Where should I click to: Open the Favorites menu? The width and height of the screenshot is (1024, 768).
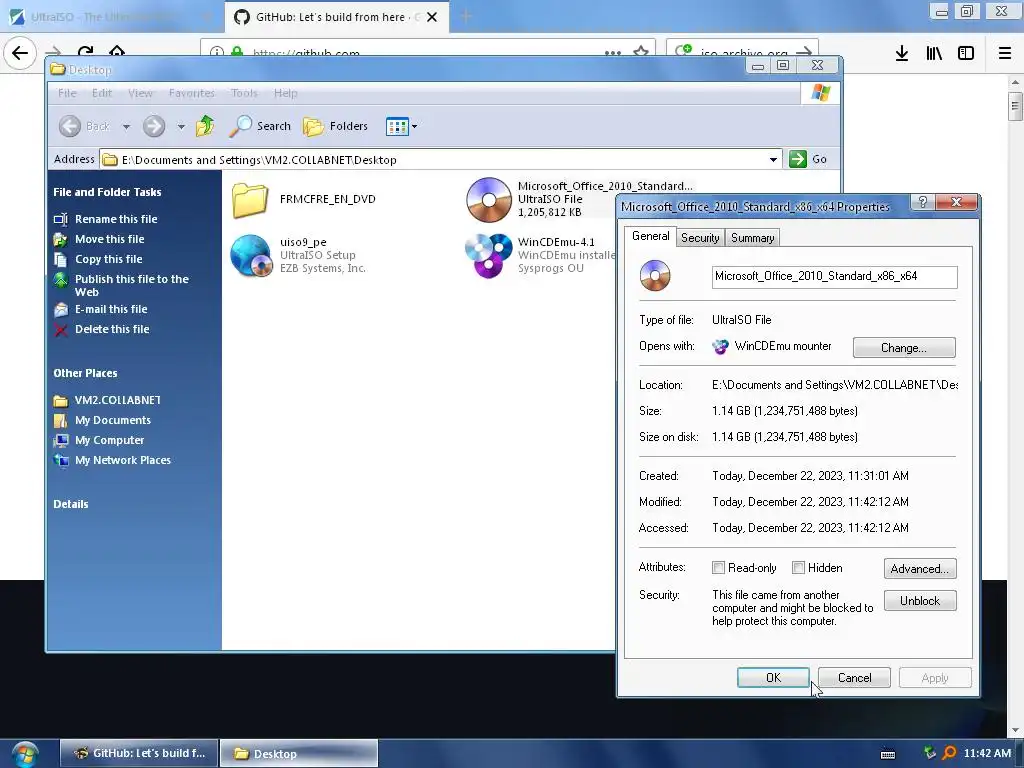pyautogui.click(x=191, y=93)
